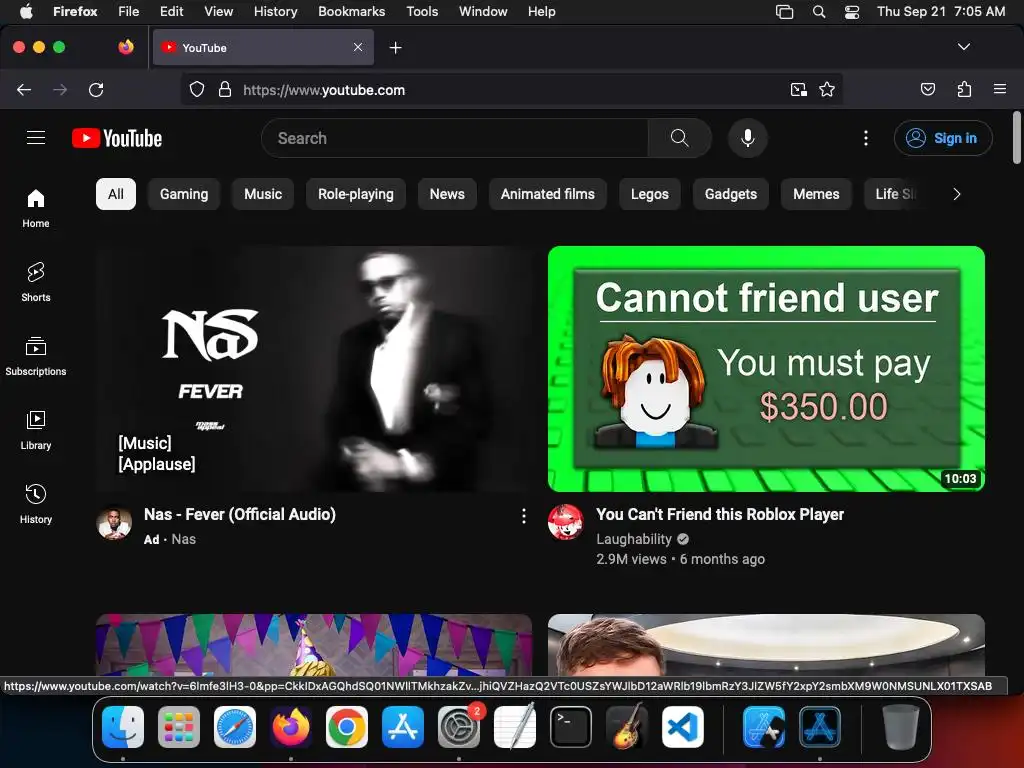Click the date and time in menu bar
This screenshot has height=768, width=1024.
click(x=940, y=12)
